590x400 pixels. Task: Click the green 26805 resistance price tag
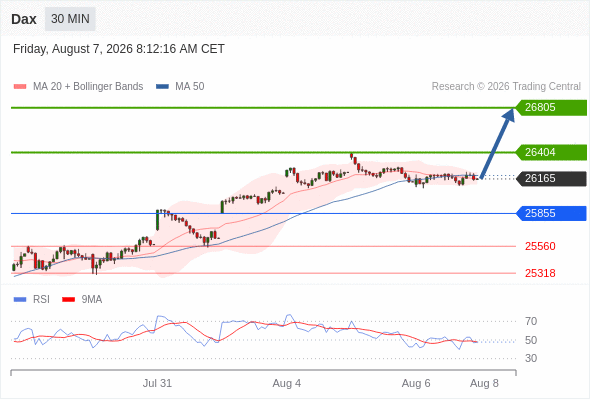coord(551,108)
